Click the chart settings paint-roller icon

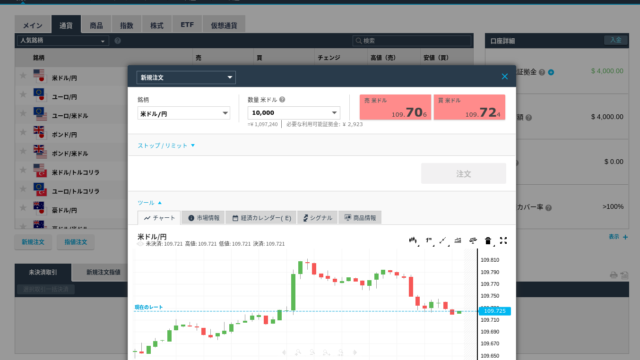click(473, 241)
